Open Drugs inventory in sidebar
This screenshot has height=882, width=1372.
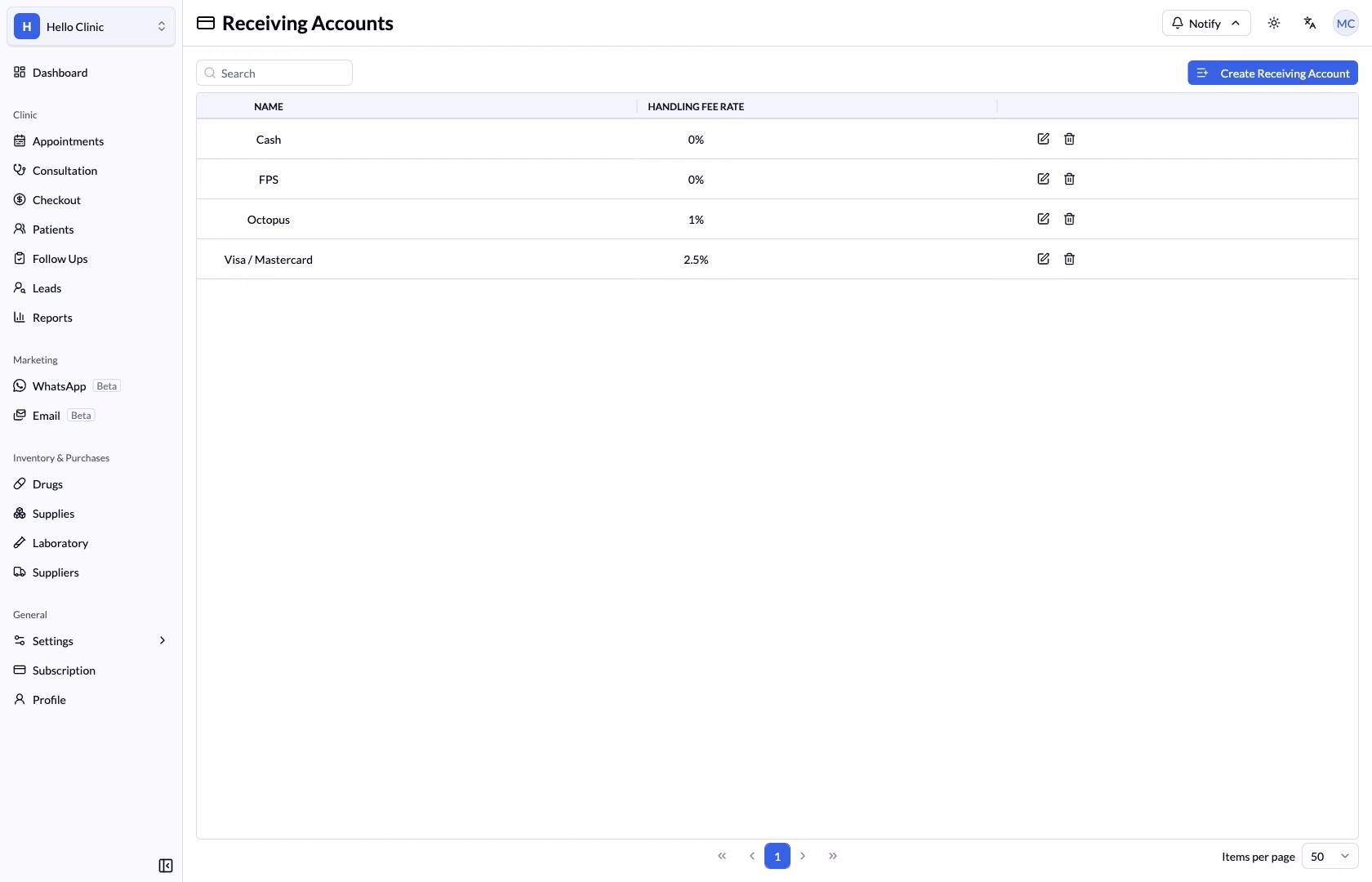point(91,483)
